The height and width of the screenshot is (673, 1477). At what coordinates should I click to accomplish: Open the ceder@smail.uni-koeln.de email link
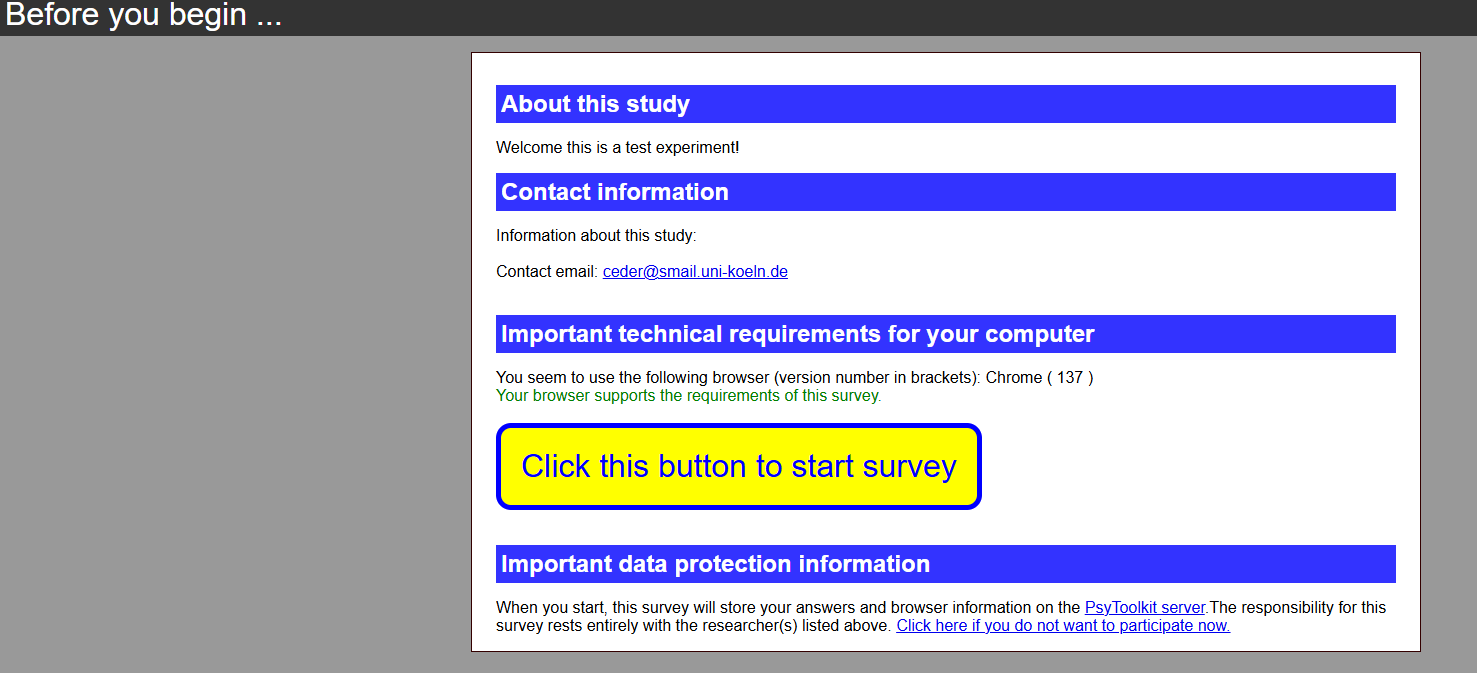[695, 272]
